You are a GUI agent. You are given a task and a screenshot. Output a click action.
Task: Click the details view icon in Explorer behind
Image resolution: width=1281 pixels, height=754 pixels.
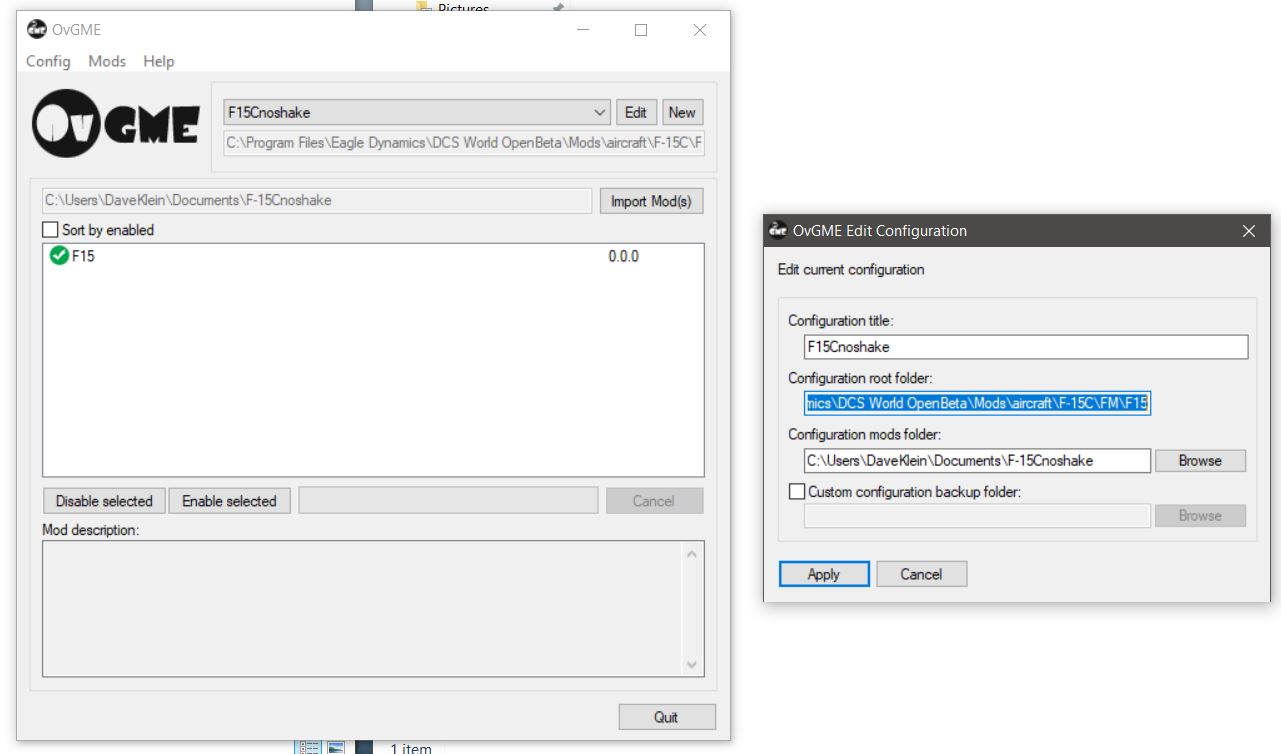coord(310,747)
